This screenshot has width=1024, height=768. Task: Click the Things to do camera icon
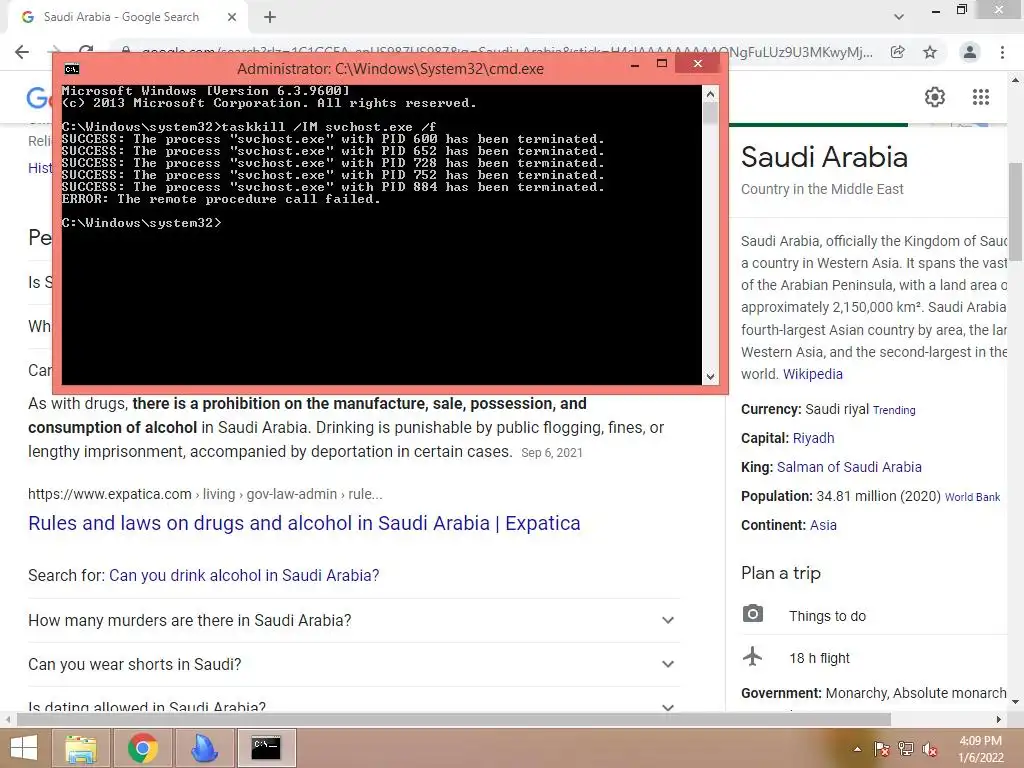tap(752, 614)
